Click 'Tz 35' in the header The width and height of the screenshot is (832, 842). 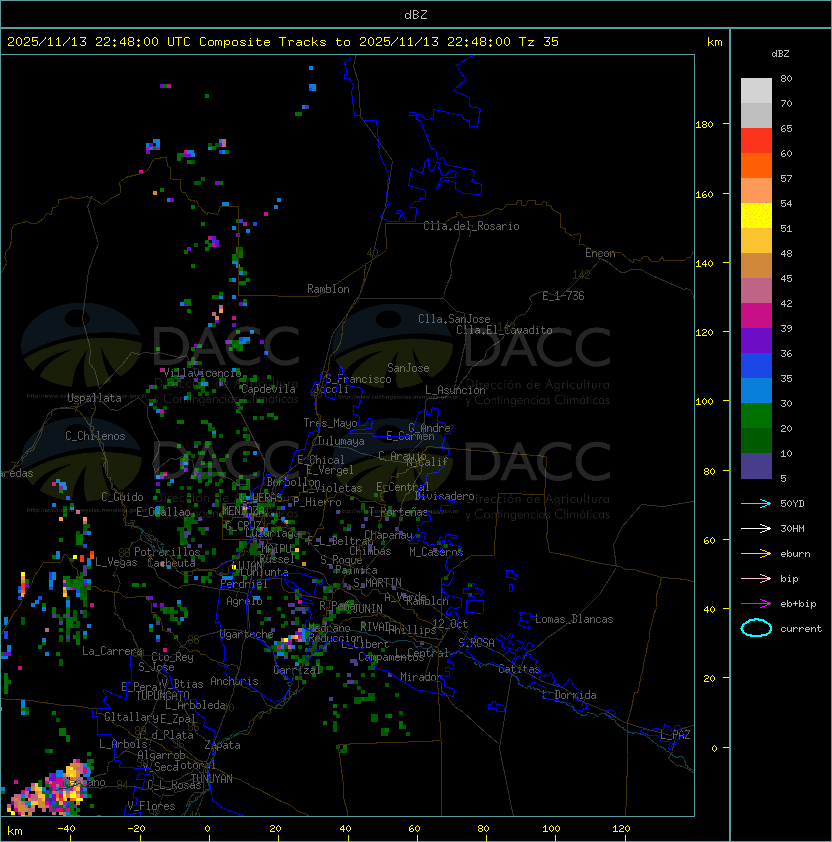pyautogui.click(x=539, y=42)
